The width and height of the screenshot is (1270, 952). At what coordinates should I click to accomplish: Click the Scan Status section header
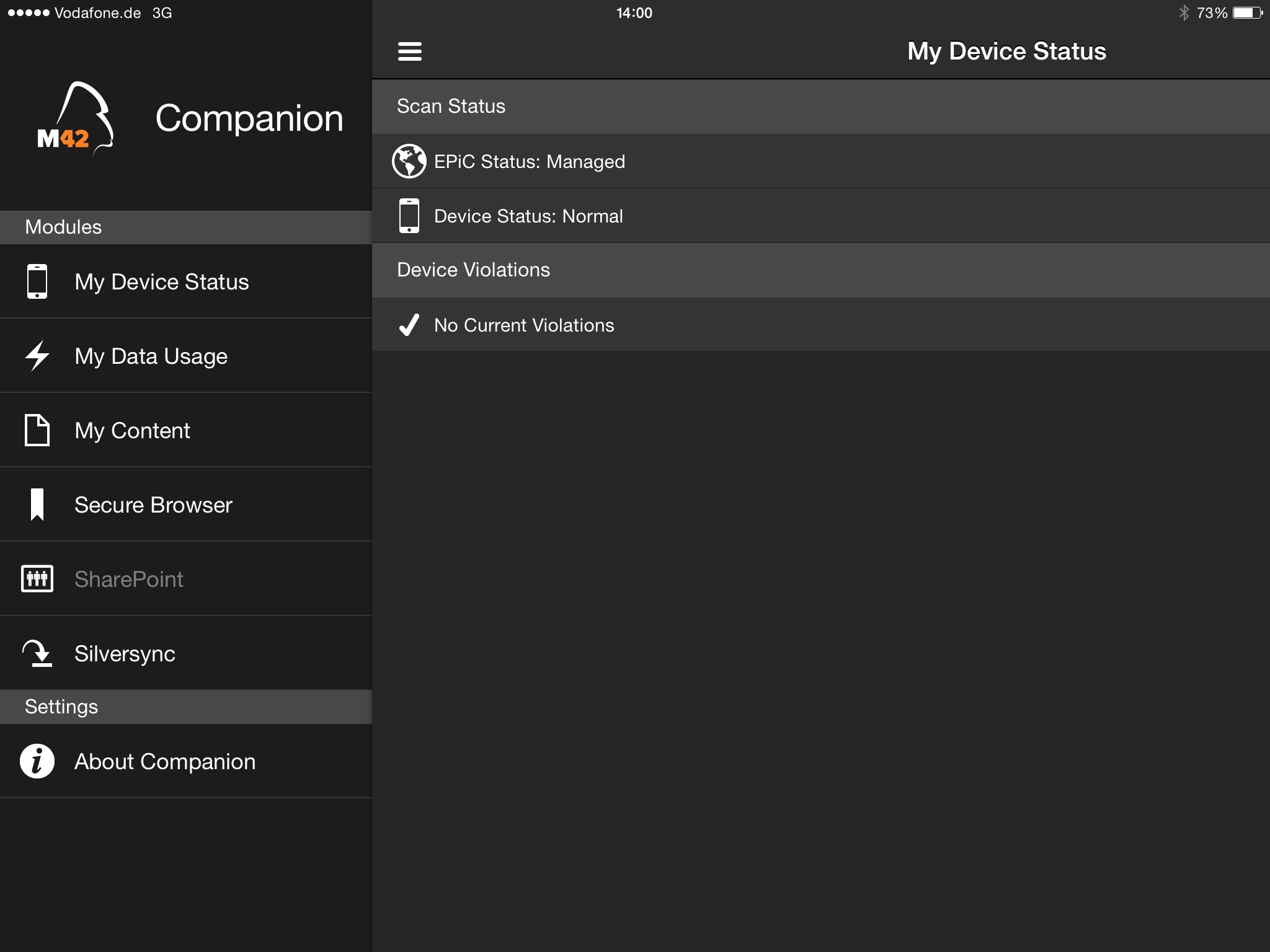point(821,106)
